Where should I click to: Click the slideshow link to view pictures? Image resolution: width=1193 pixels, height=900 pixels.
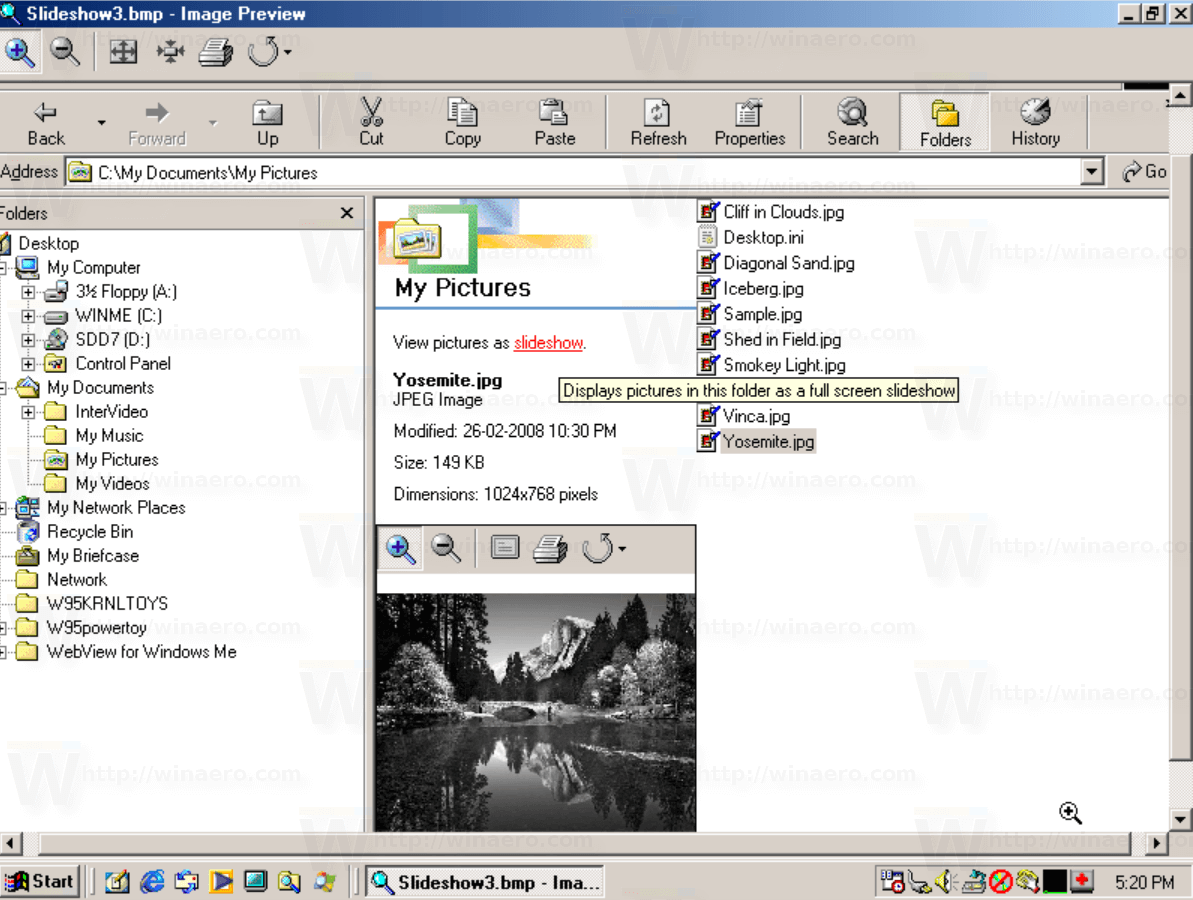coord(548,342)
